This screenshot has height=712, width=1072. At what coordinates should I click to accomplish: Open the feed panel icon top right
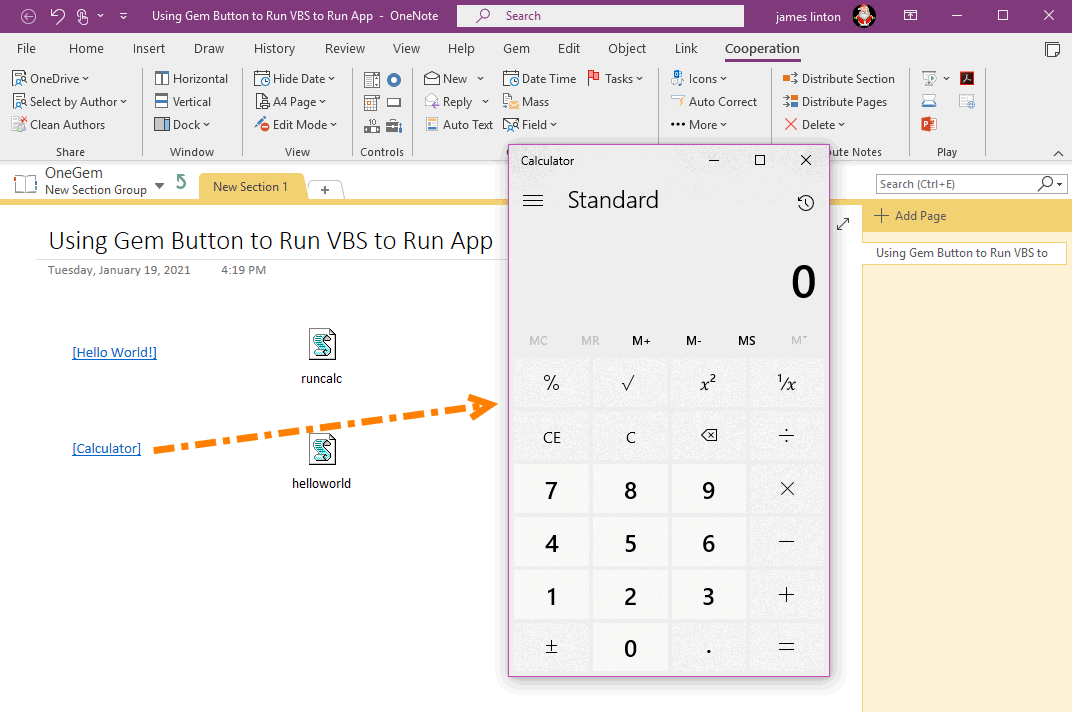coord(1053,49)
